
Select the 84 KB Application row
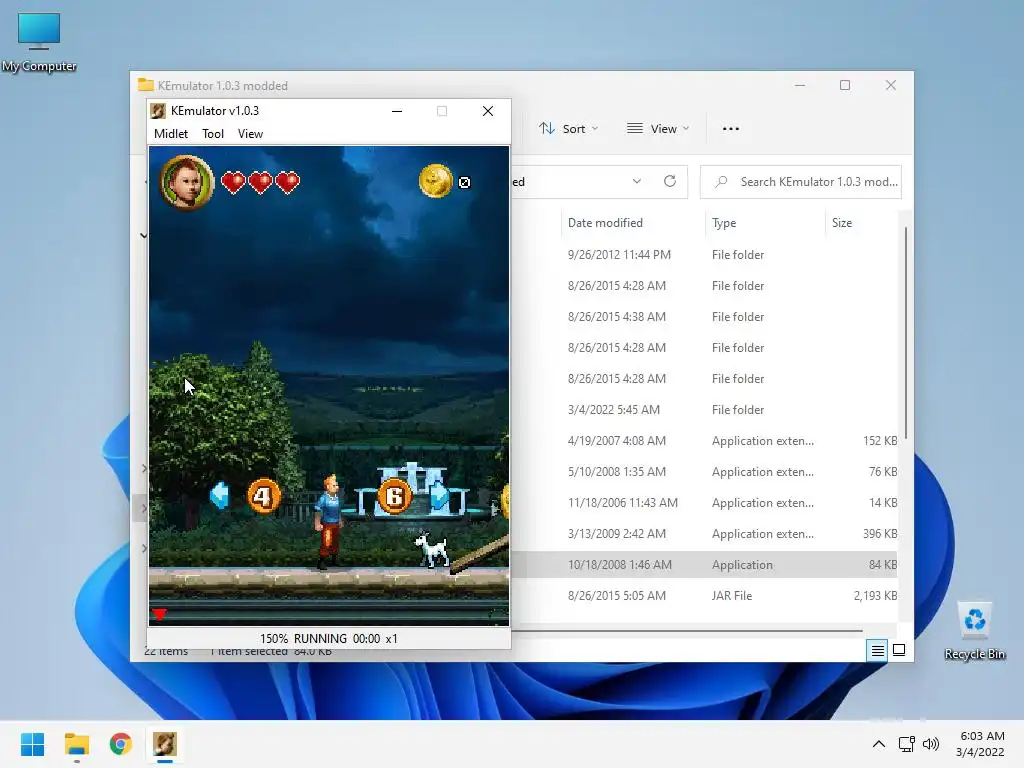coord(704,565)
